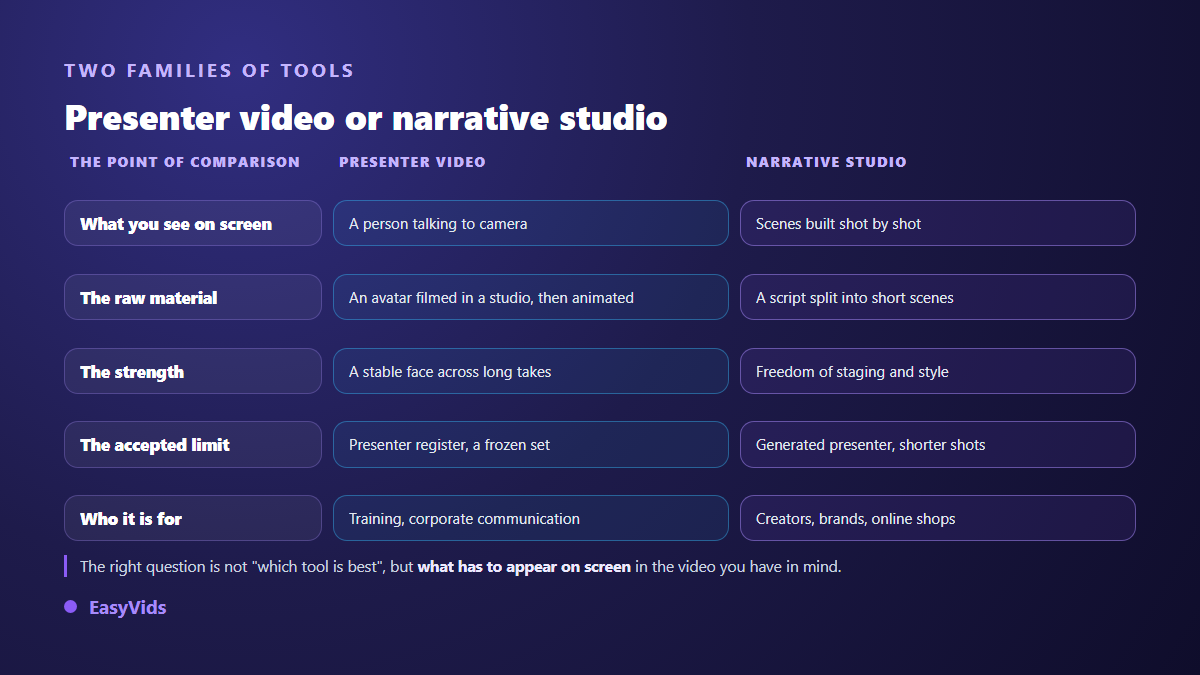The height and width of the screenshot is (675, 1200).
Task: Click the bold 'what has to appear on screen' phrase
Action: [524, 567]
